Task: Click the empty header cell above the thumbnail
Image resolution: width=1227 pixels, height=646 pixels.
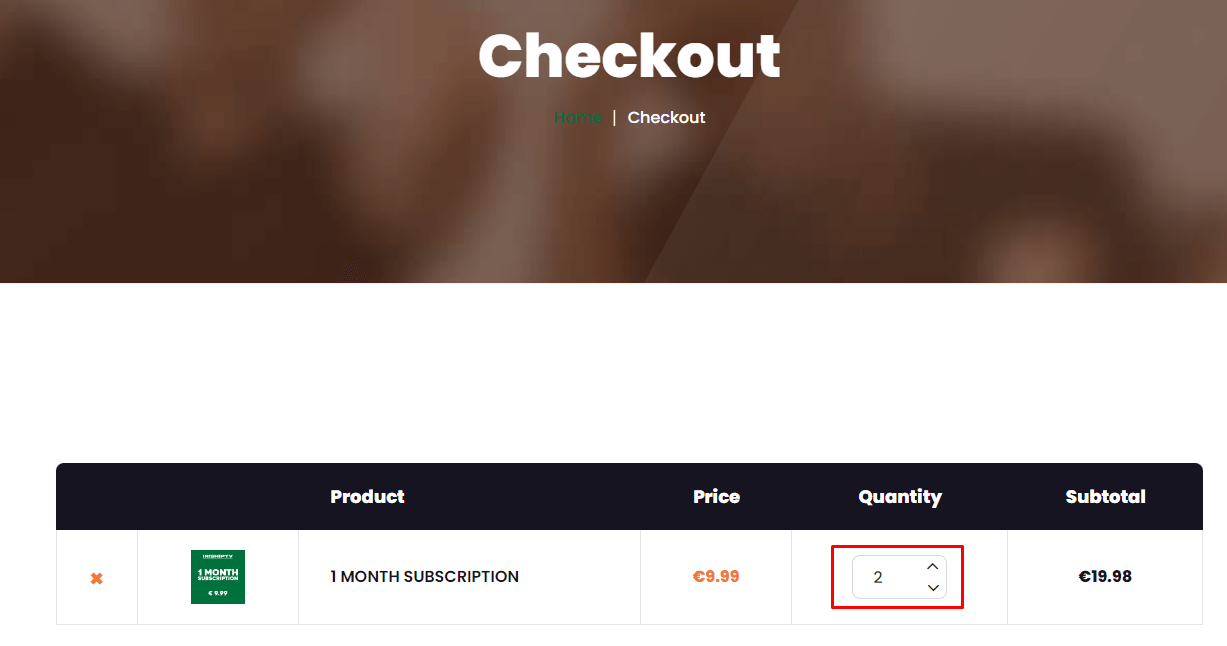Action: (x=218, y=497)
